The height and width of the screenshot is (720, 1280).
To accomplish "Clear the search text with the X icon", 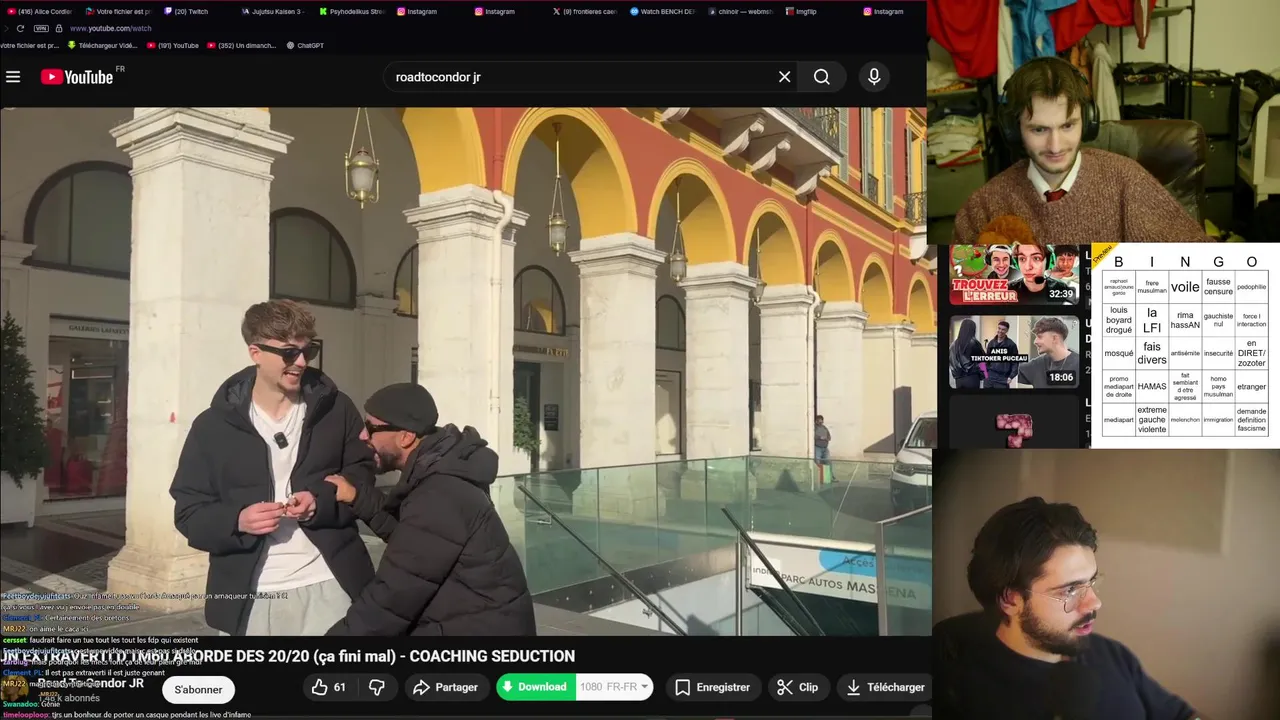I will click(x=785, y=77).
